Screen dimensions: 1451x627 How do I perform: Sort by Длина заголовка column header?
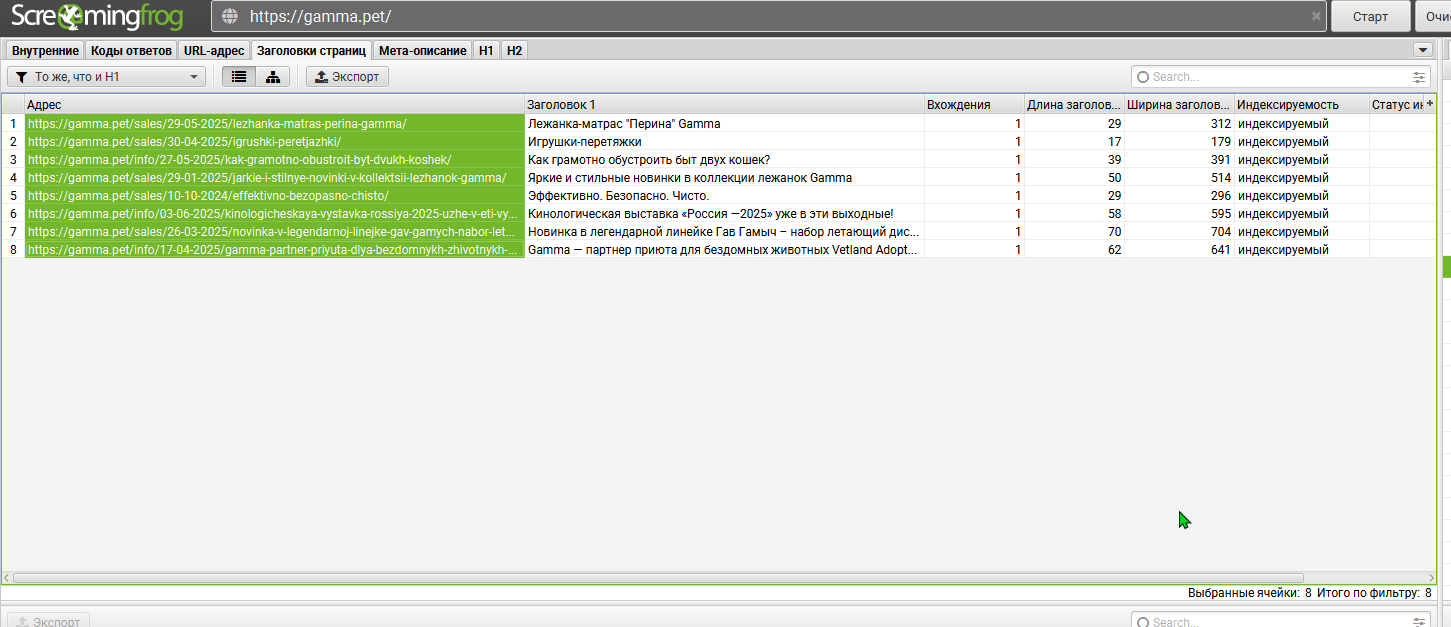(x=1074, y=104)
